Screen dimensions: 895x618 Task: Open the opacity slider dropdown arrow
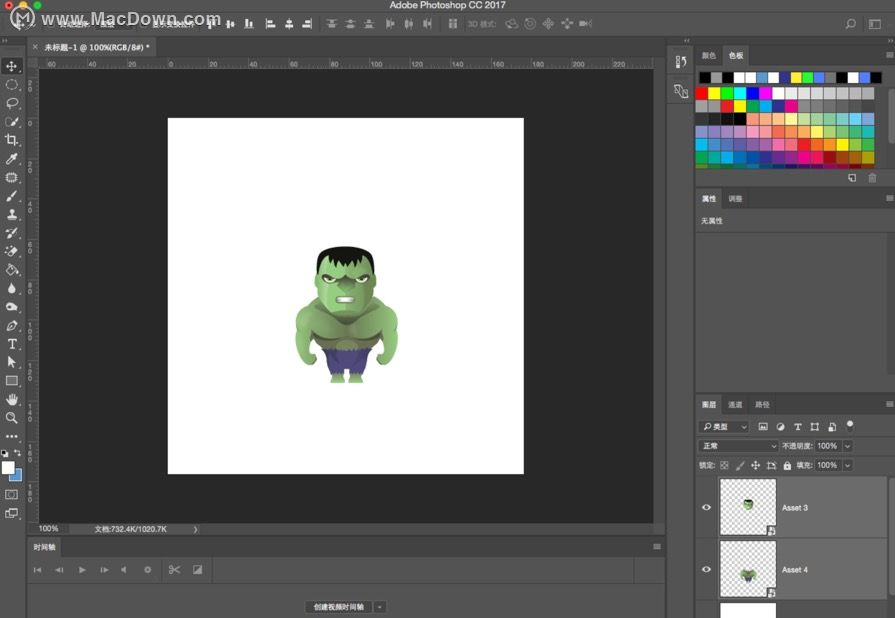click(x=848, y=446)
